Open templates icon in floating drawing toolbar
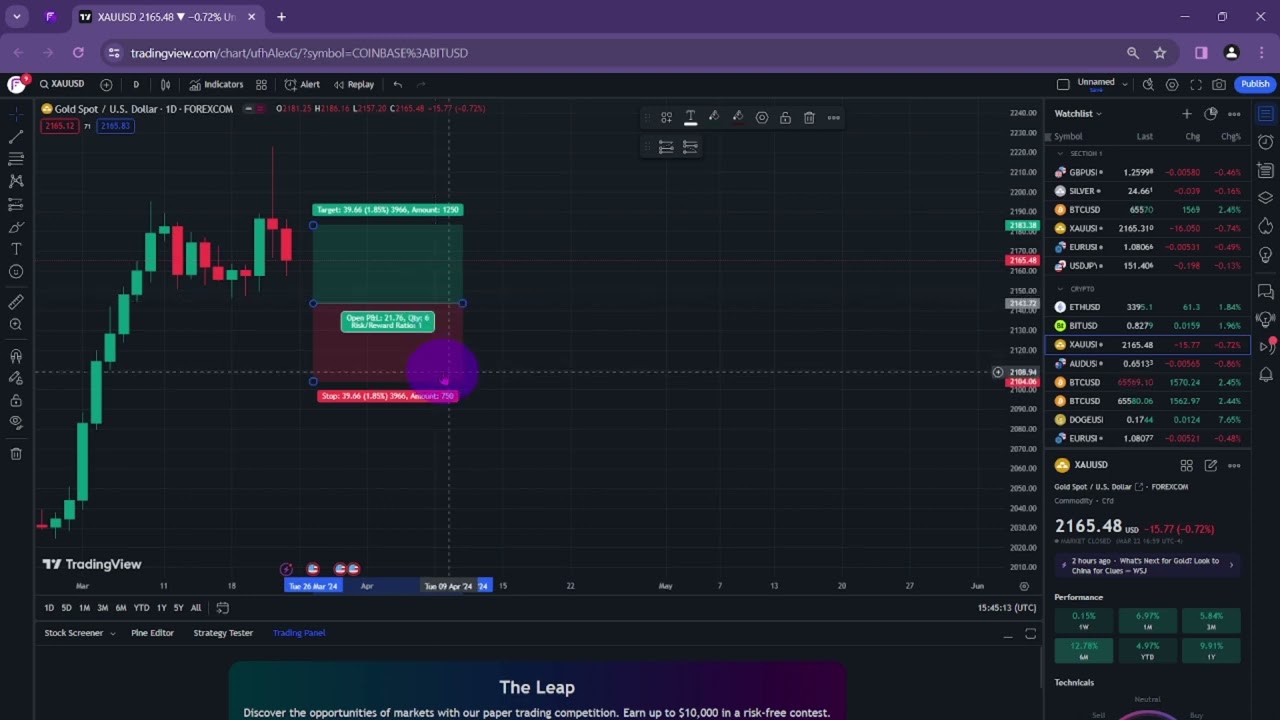This screenshot has width=1280, height=720. (666, 118)
